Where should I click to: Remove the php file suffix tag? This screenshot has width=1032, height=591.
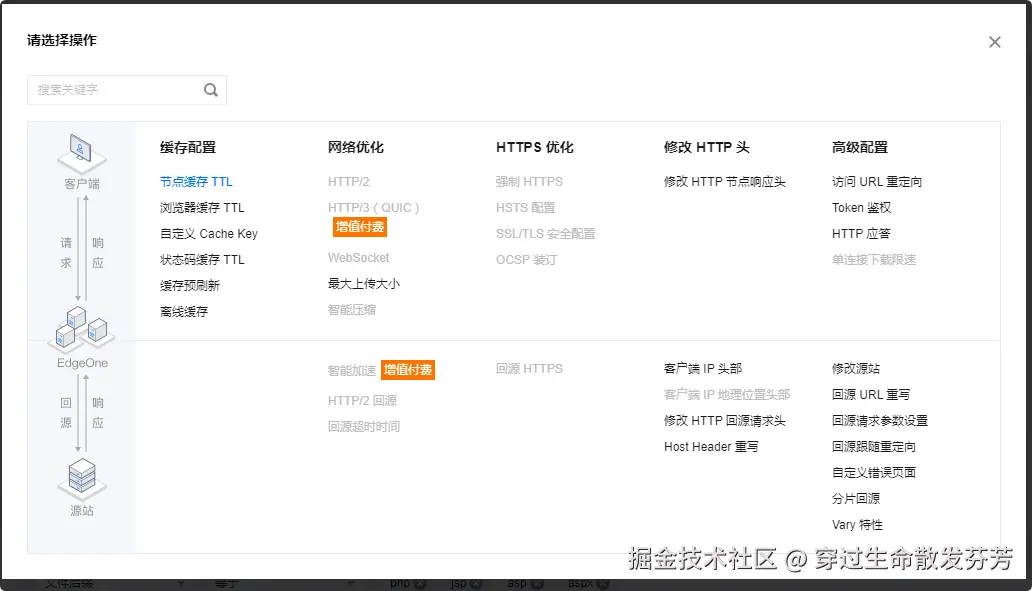(421, 582)
